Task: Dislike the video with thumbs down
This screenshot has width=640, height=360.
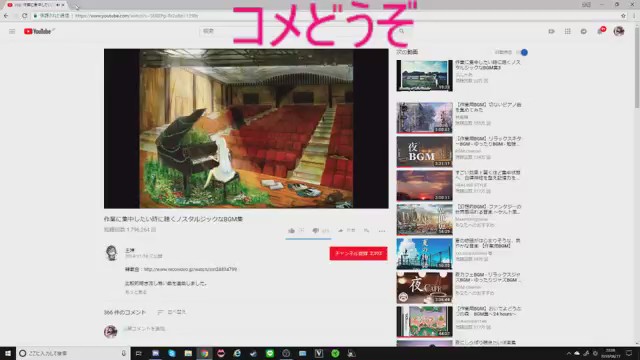Action: (x=316, y=231)
